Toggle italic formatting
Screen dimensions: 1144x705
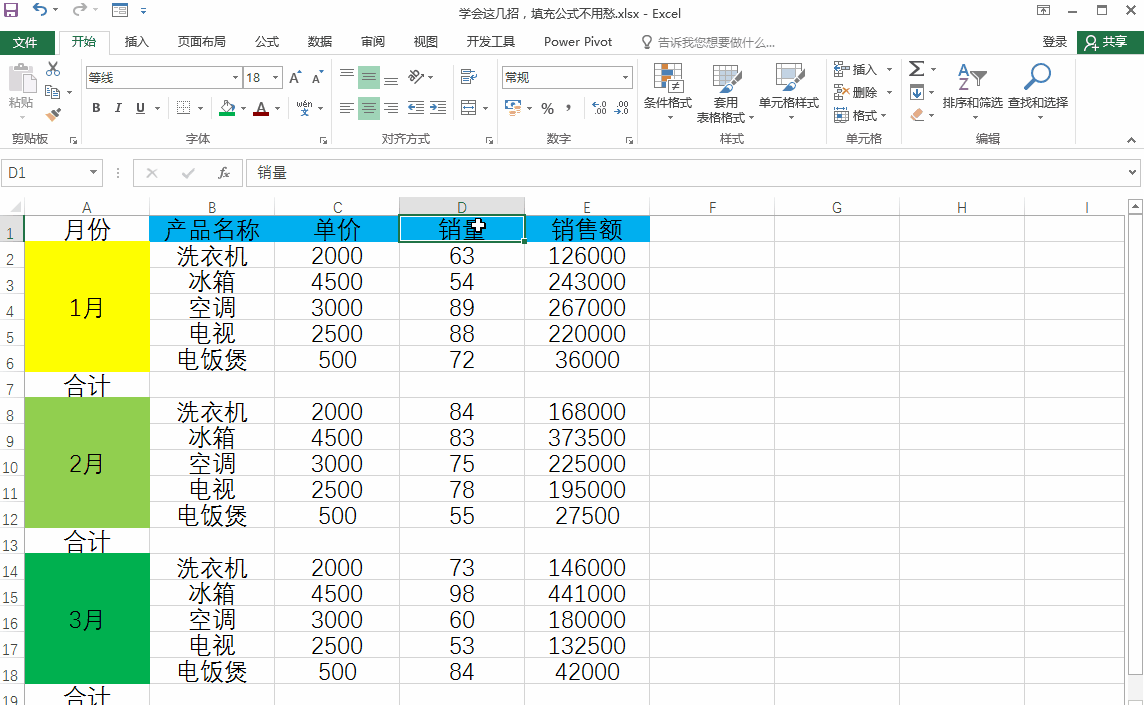click(117, 108)
